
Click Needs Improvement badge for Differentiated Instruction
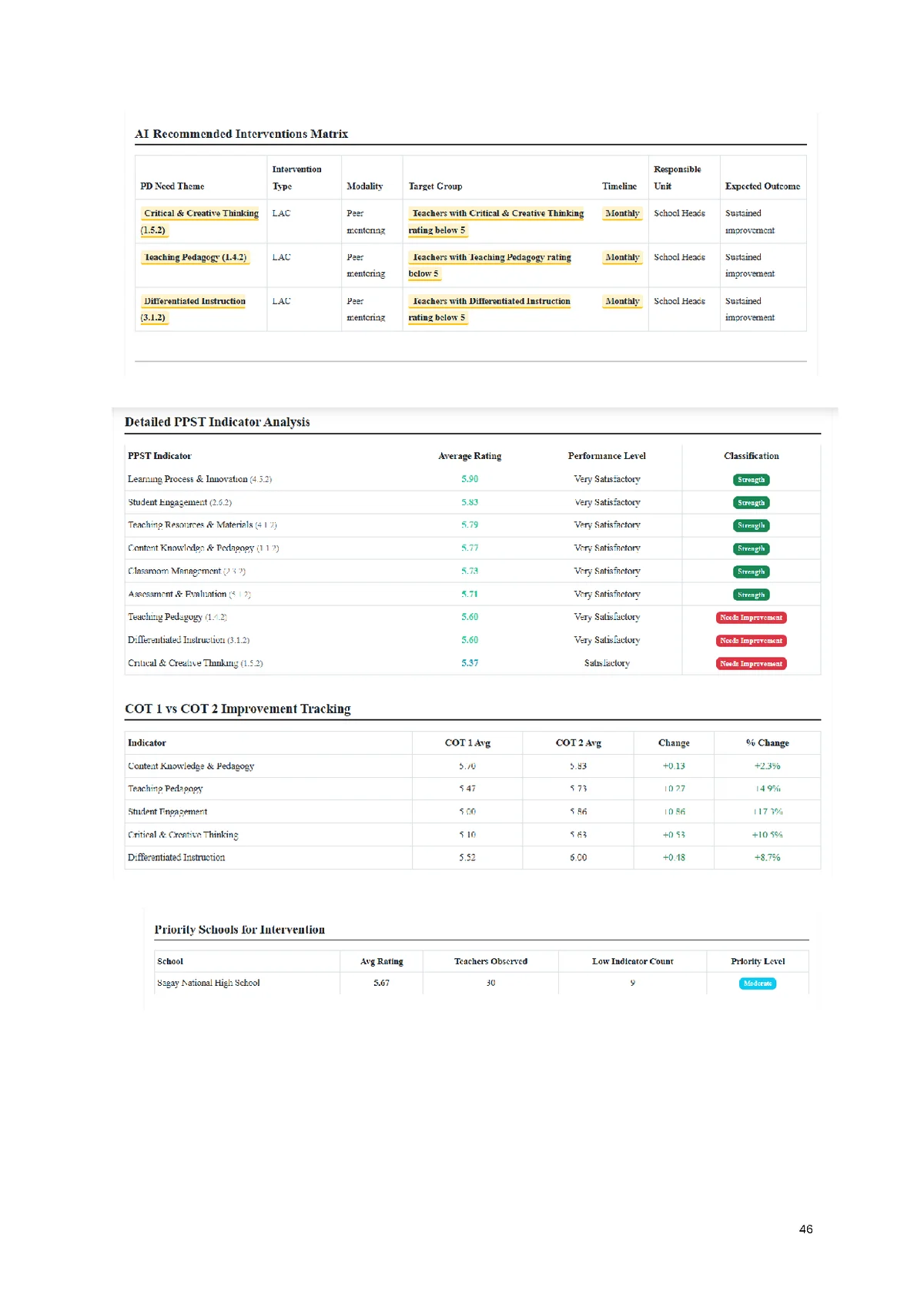751,641
